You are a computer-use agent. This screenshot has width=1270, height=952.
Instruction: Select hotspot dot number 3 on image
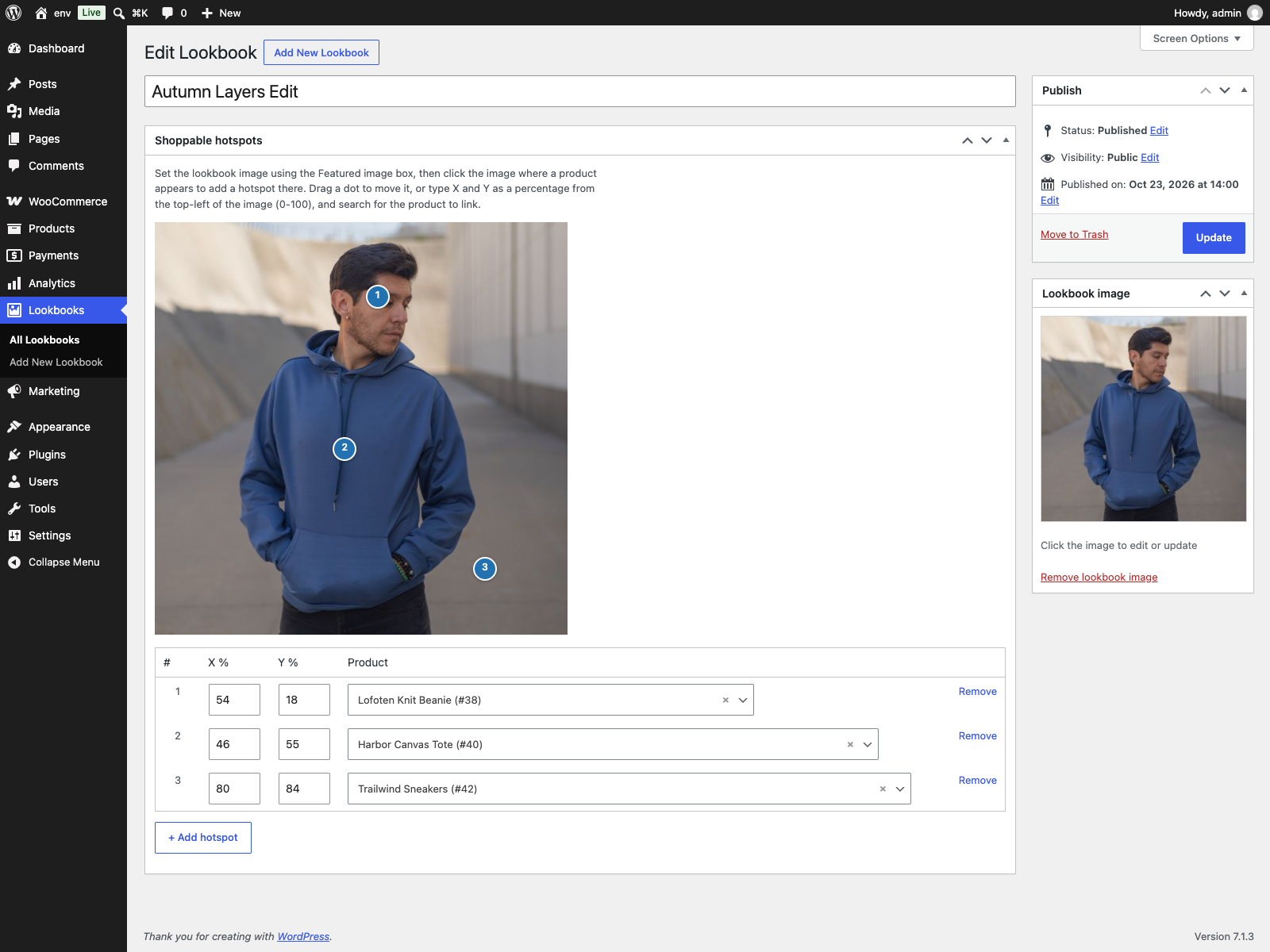[x=485, y=569]
